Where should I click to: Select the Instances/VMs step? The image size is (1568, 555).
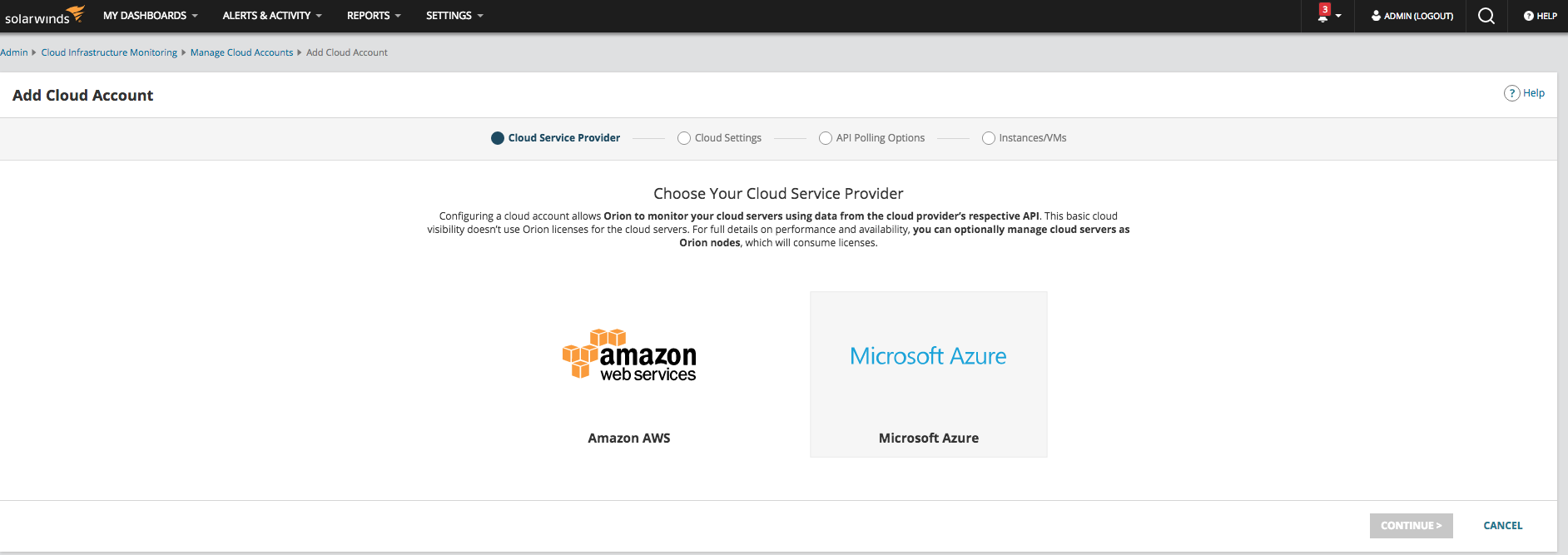(x=1024, y=138)
